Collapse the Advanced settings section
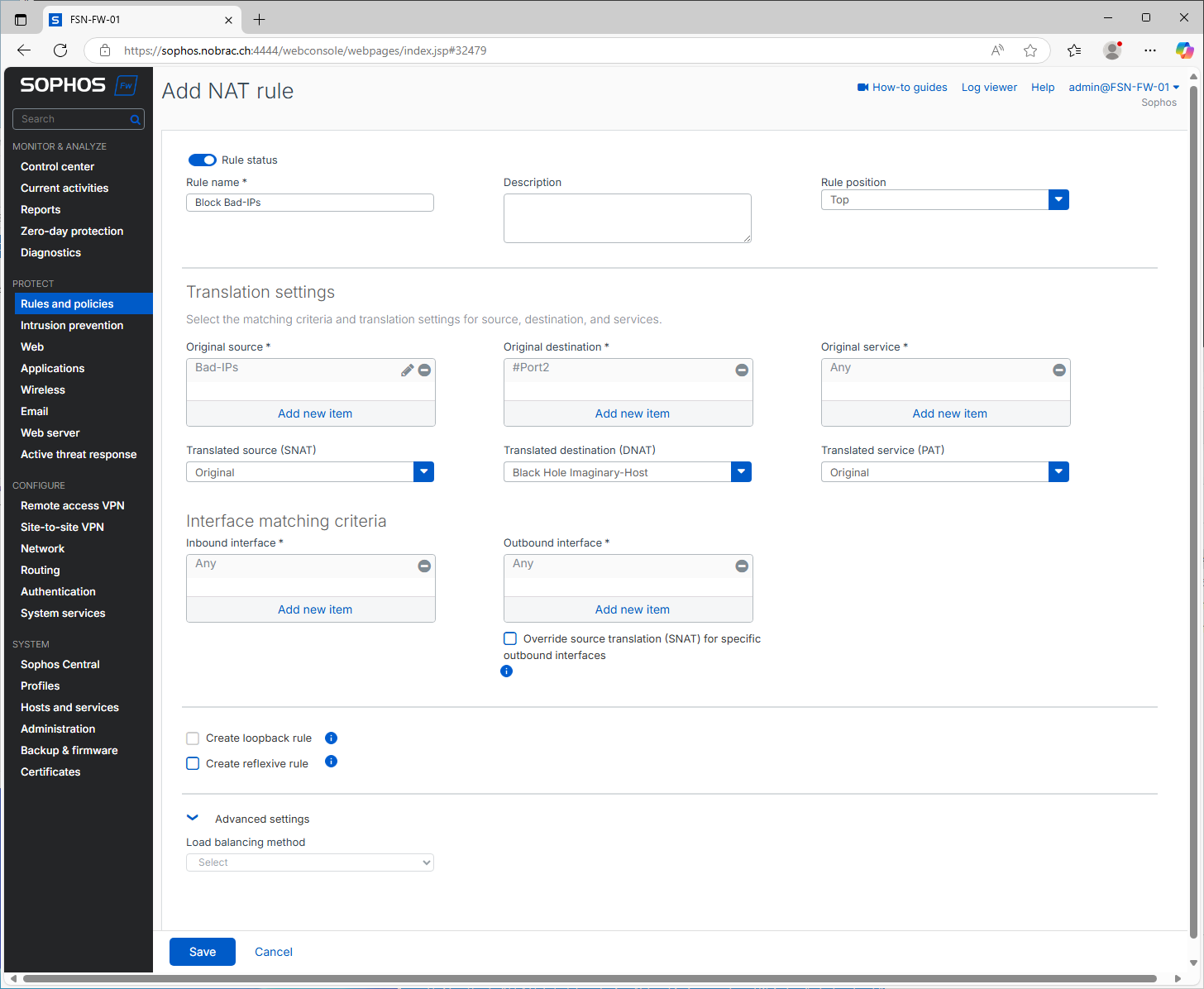The width and height of the screenshot is (1204, 989). 193,818
